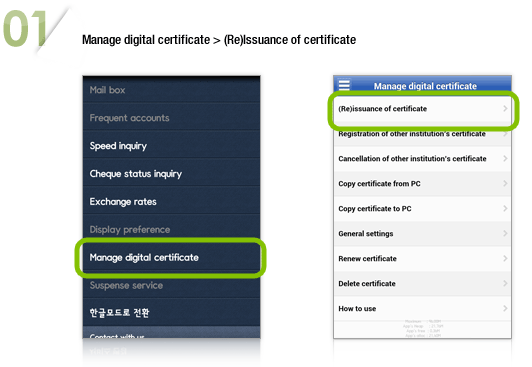Click chevron beside General settings

505,233
